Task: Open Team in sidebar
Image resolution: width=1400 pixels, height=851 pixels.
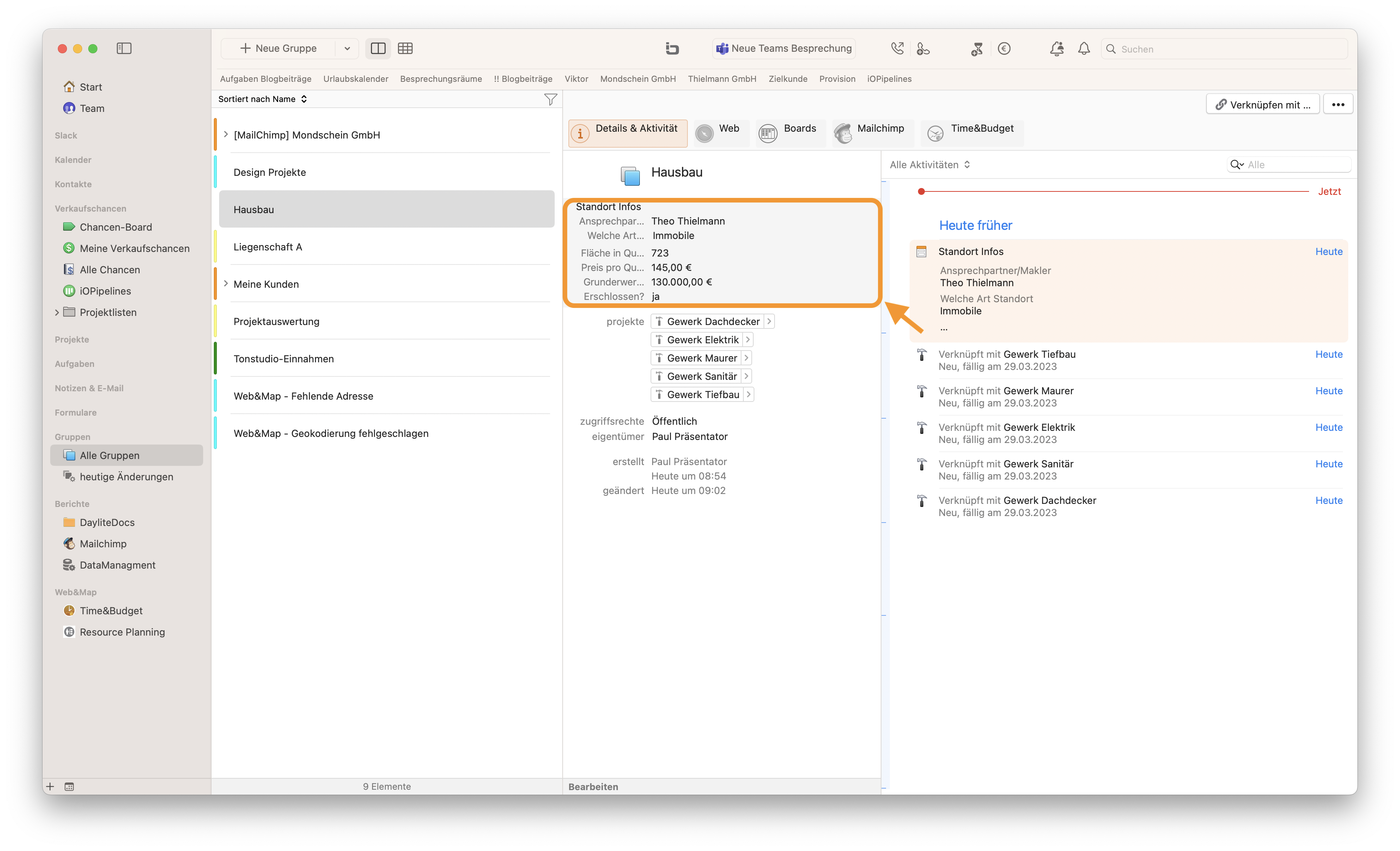Action: [x=91, y=108]
